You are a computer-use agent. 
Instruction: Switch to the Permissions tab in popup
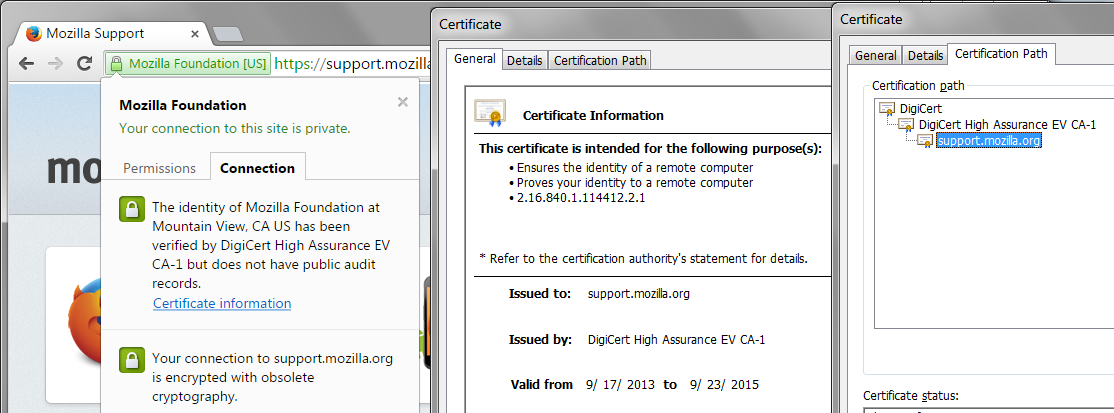pos(159,168)
